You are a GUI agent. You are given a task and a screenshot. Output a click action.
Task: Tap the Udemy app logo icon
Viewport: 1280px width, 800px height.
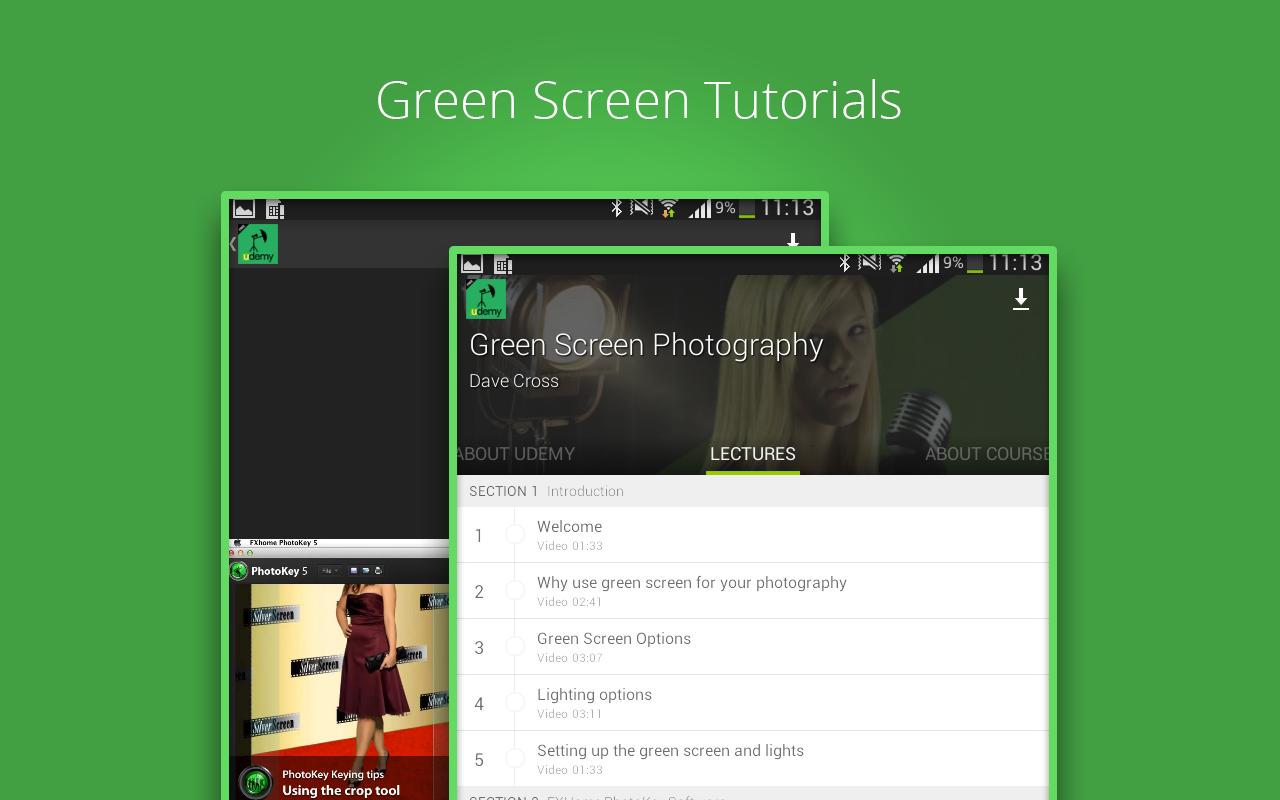point(486,297)
